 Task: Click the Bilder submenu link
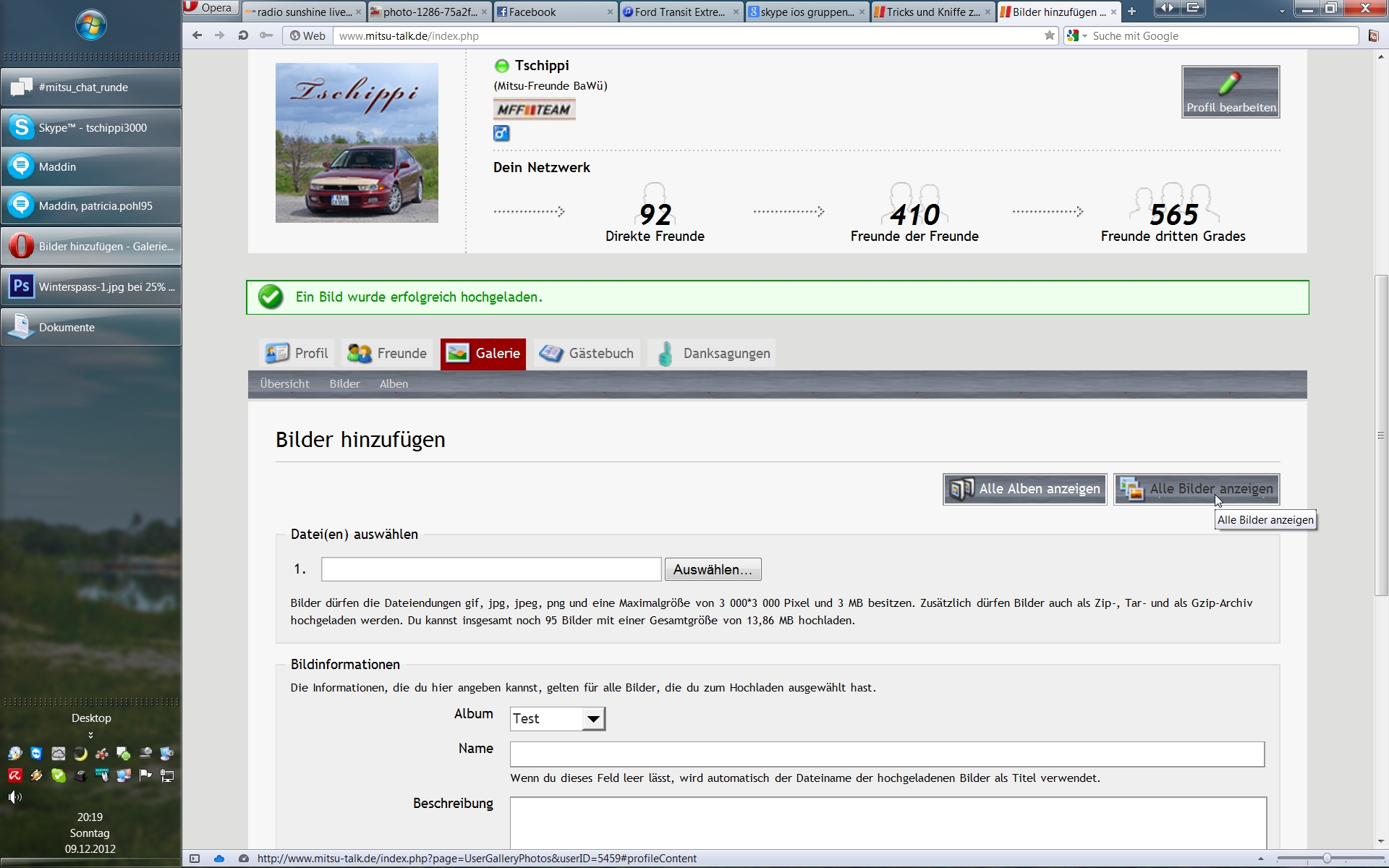tap(344, 384)
